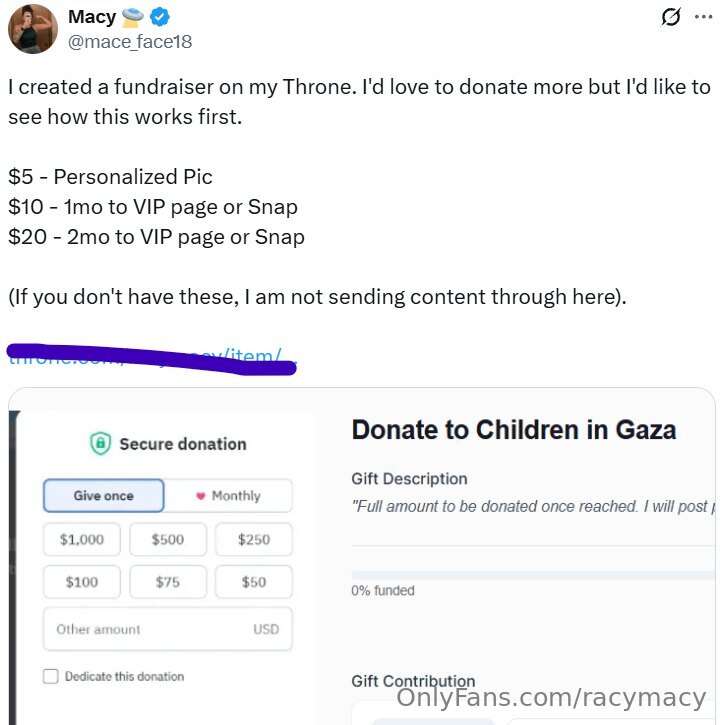720x725 pixels.
Task: Check the Dedicate this donation checkbox
Action: [x=51, y=676]
